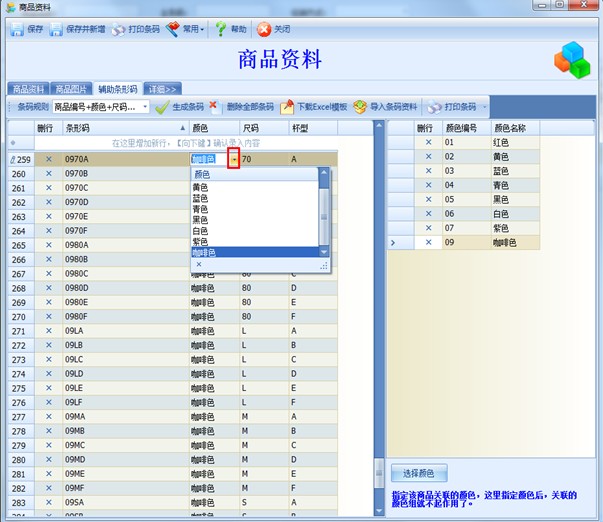Image resolution: width=603 pixels, height=522 pixels.
Task: Click the dropdown list scroll-down arrow
Action: pyautogui.click(x=324, y=252)
